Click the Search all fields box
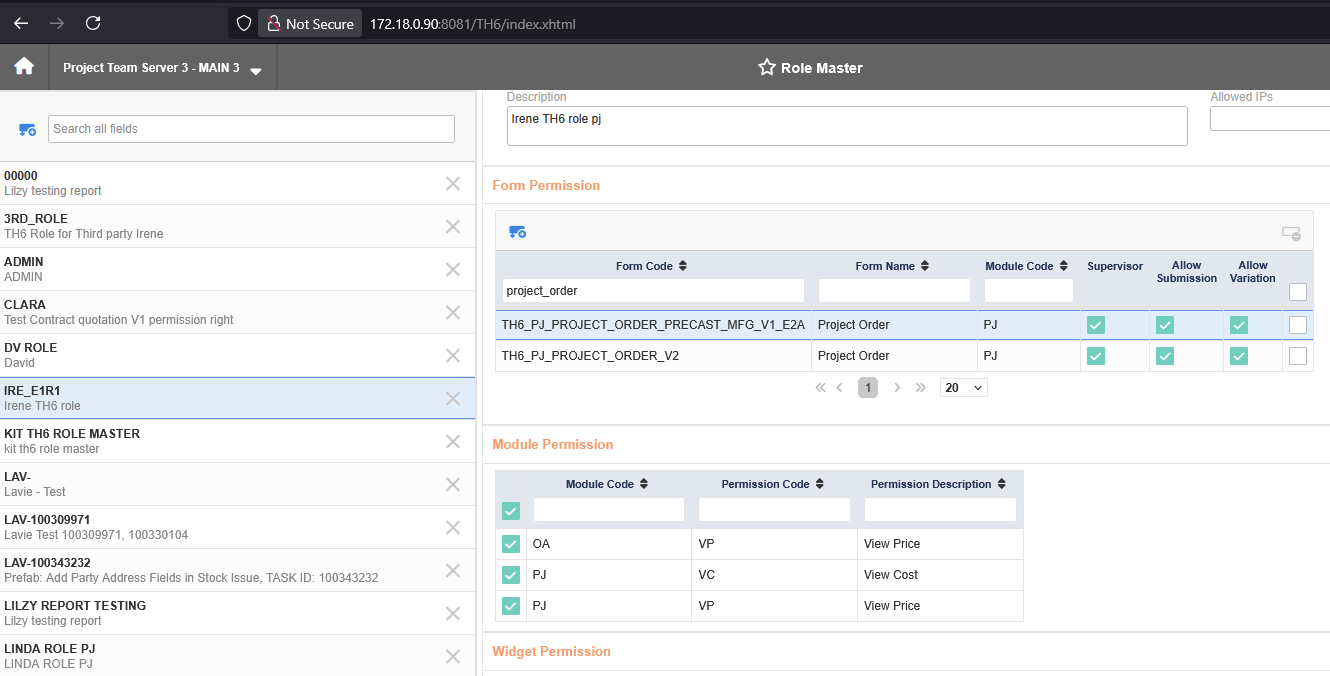Image resolution: width=1330 pixels, height=676 pixels. tap(251, 129)
